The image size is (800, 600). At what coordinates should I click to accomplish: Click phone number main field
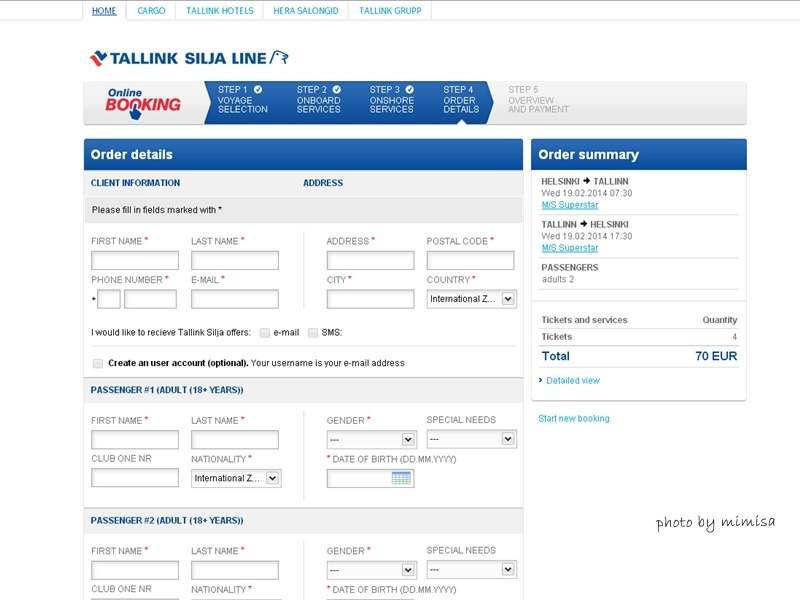click(x=150, y=299)
